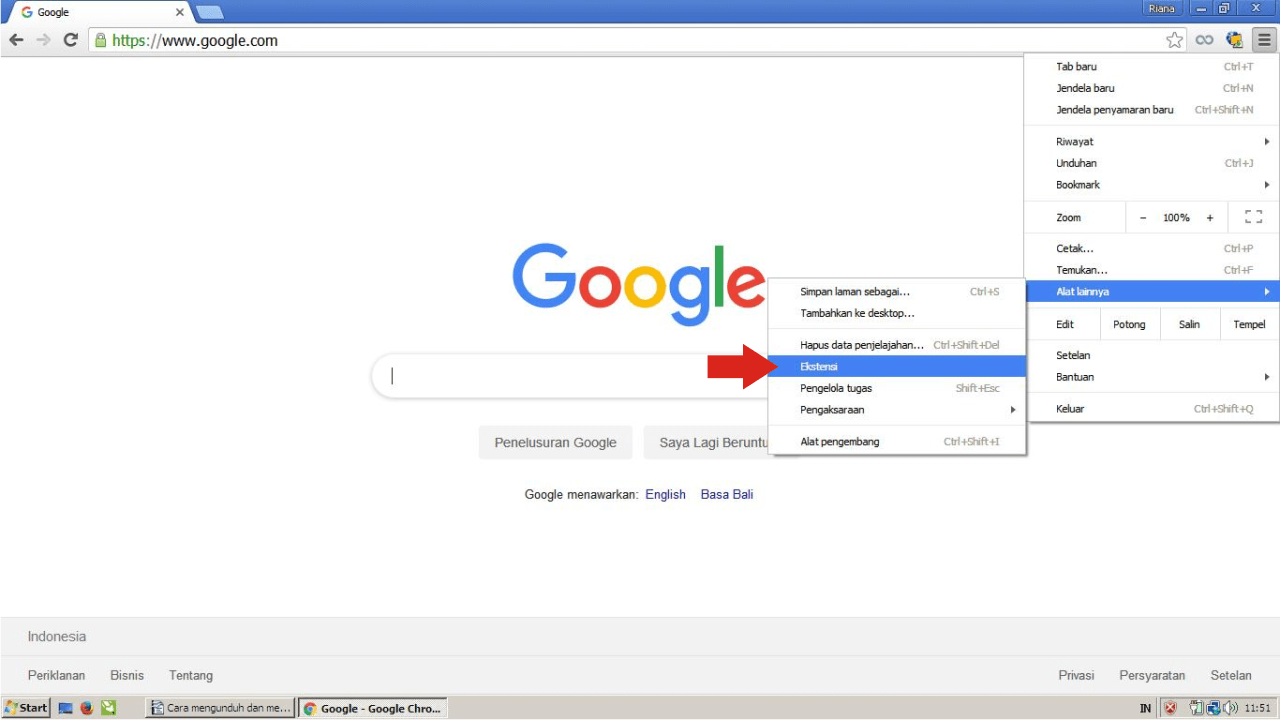
Task: Decrease zoom with the minus button
Action: pyautogui.click(x=1143, y=217)
